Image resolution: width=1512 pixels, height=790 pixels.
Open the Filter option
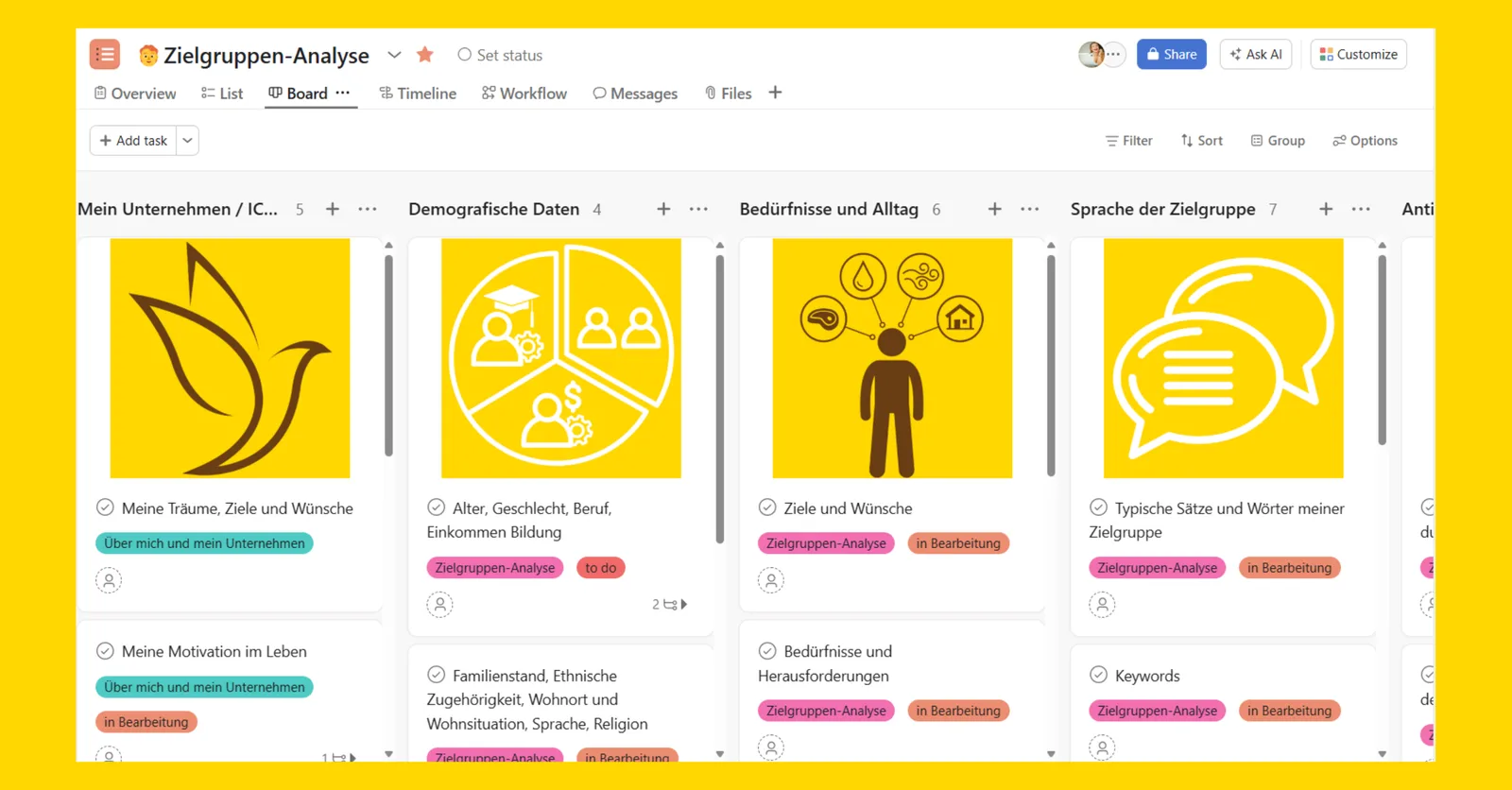1129,141
